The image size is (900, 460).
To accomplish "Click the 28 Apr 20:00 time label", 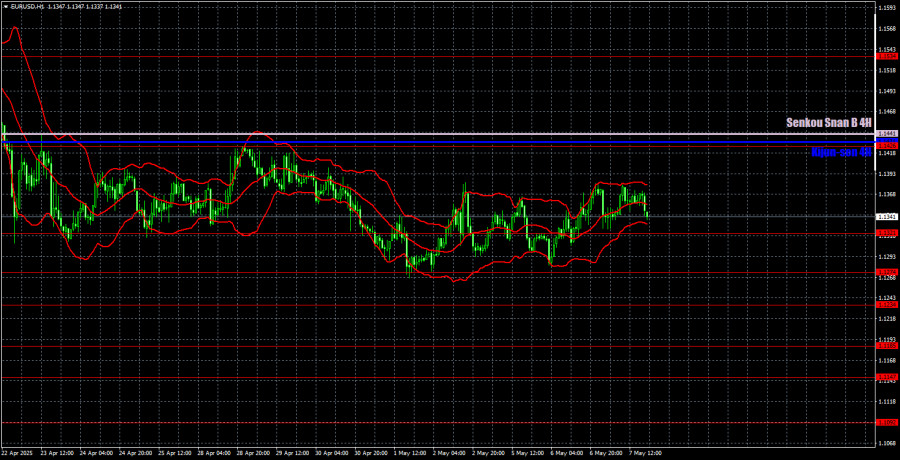I will 251,453.
